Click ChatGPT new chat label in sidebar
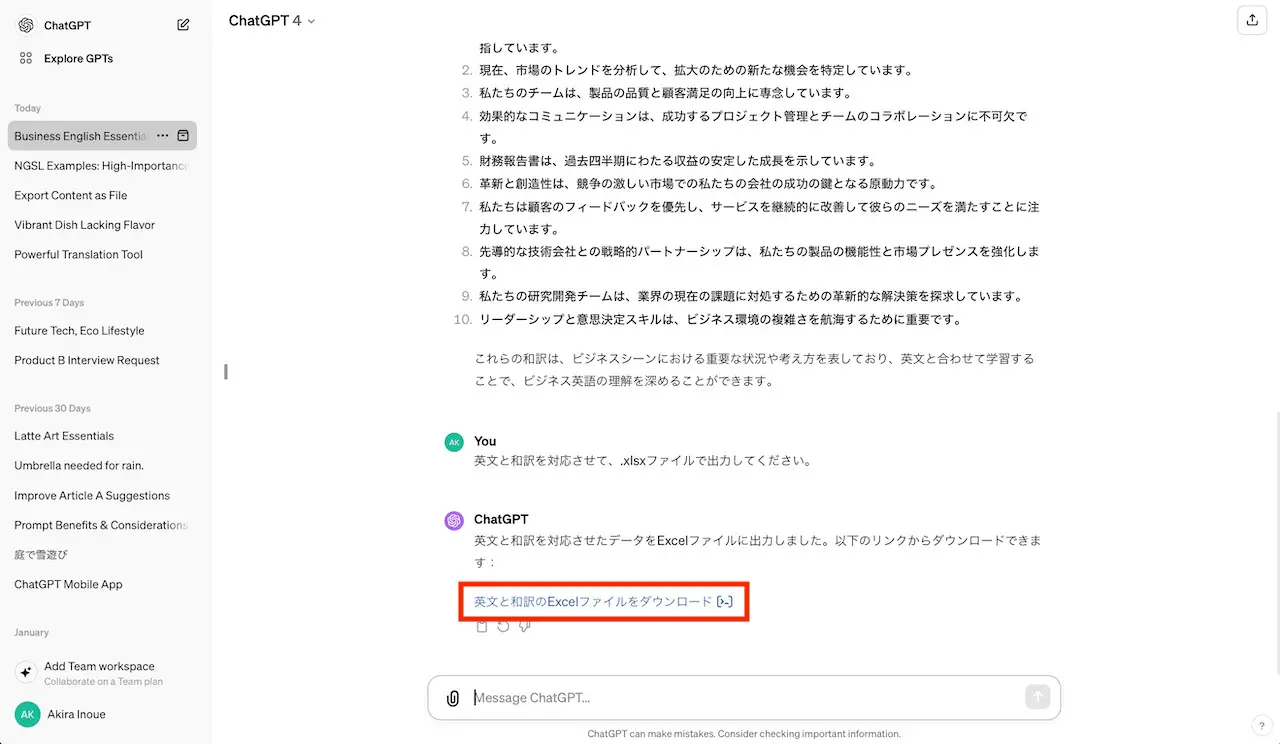Screen dimensions: 1280x744 point(67,25)
